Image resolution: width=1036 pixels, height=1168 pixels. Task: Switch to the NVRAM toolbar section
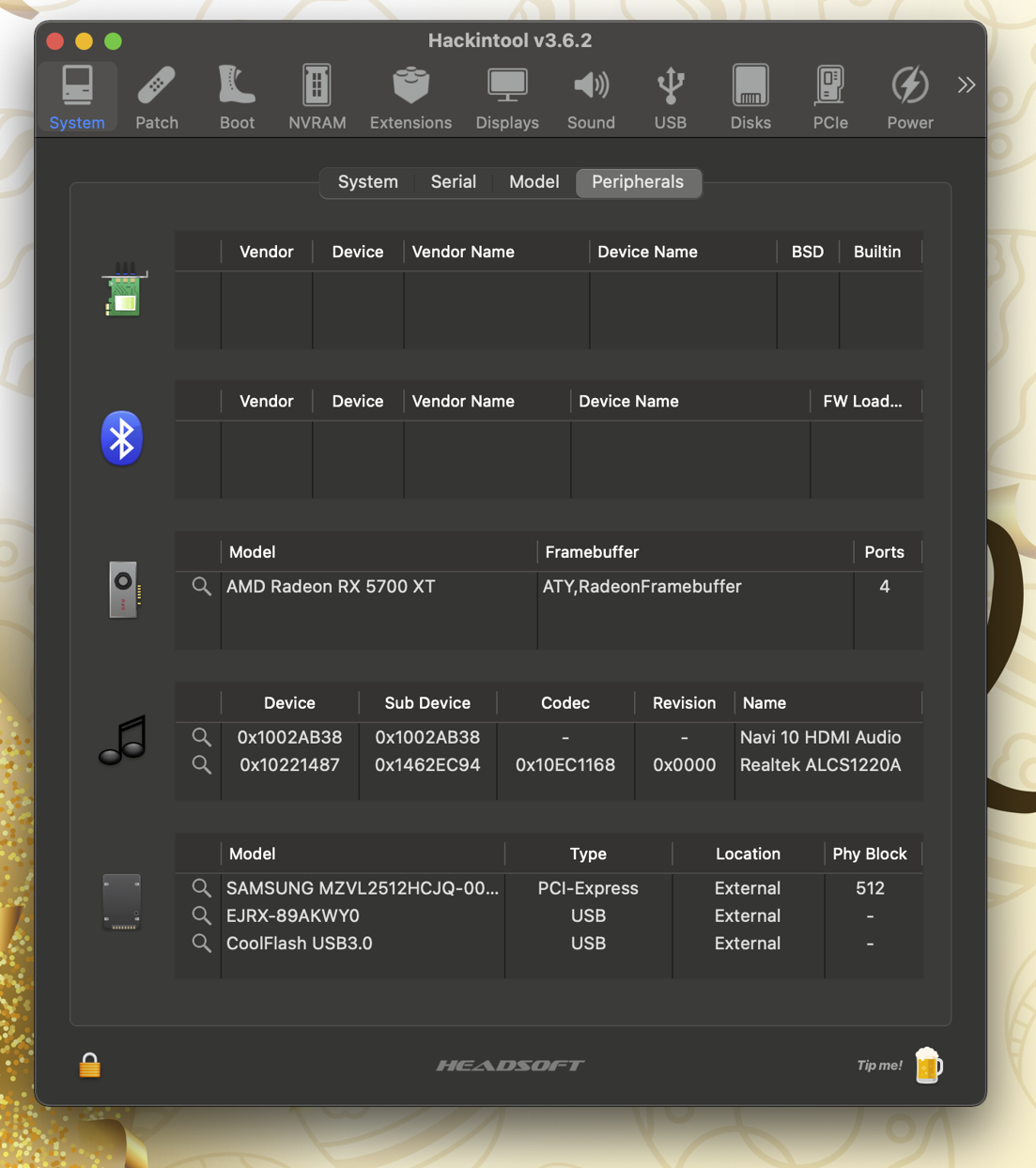[317, 98]
